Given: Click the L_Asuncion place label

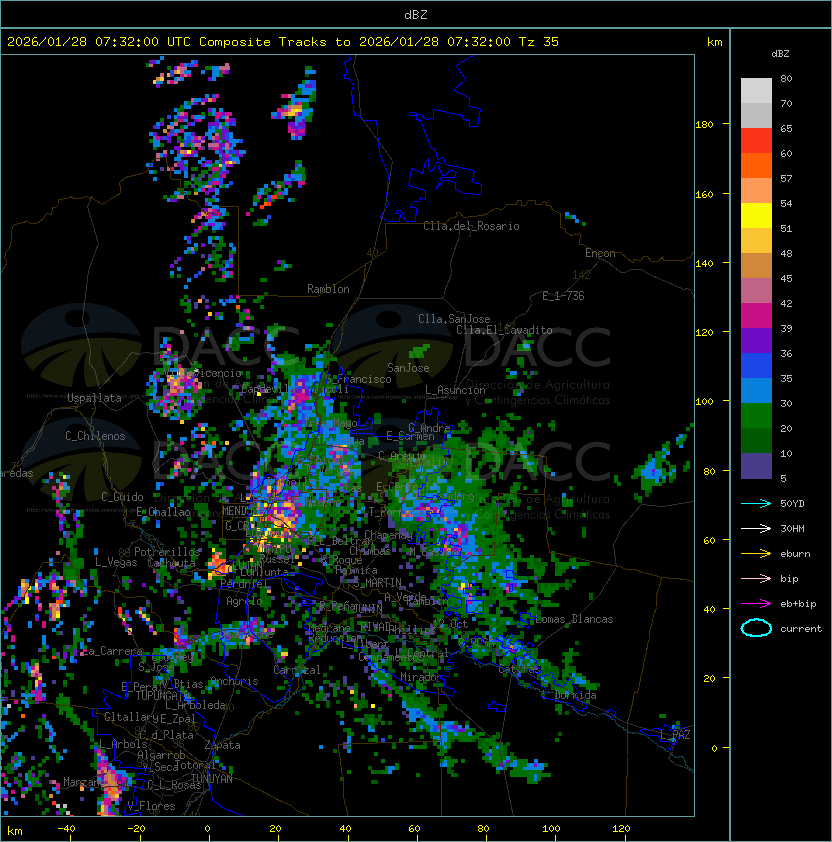Looking at the screenshot, I should point(455,390).
